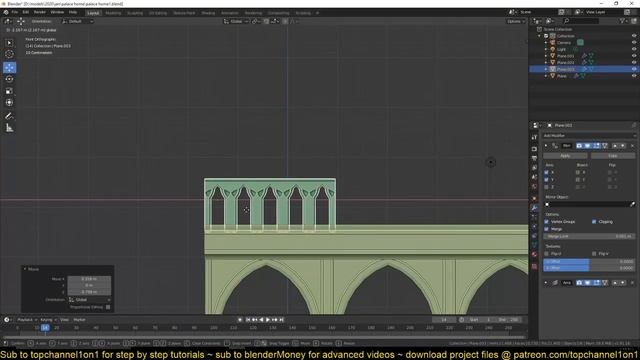Toggle Mirror modifier render visibility icon
This screenshot has height=360, width=640.
579,146
